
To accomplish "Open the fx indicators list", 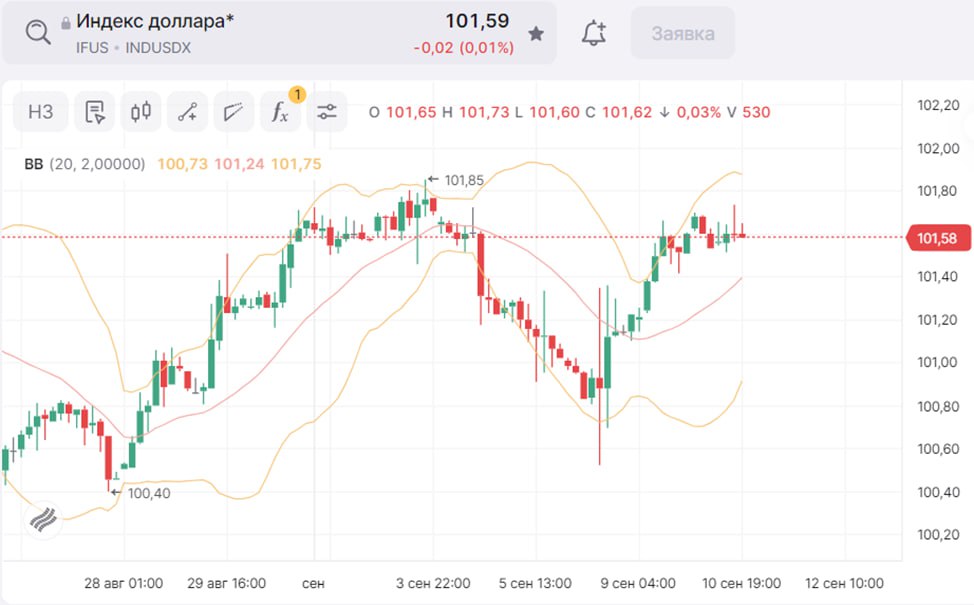I will pos(280,112).
